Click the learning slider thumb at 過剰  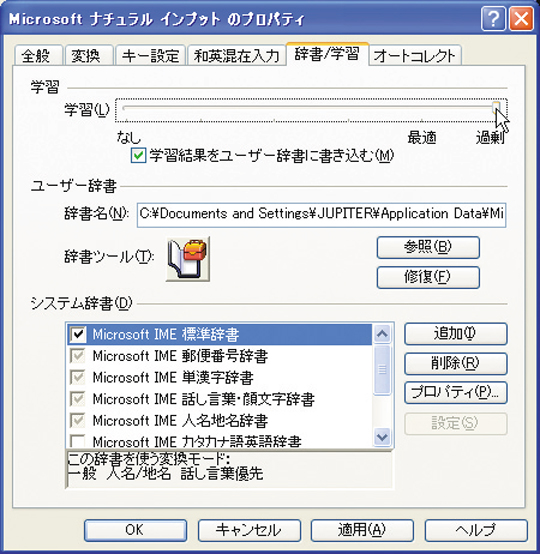(497, 107)
